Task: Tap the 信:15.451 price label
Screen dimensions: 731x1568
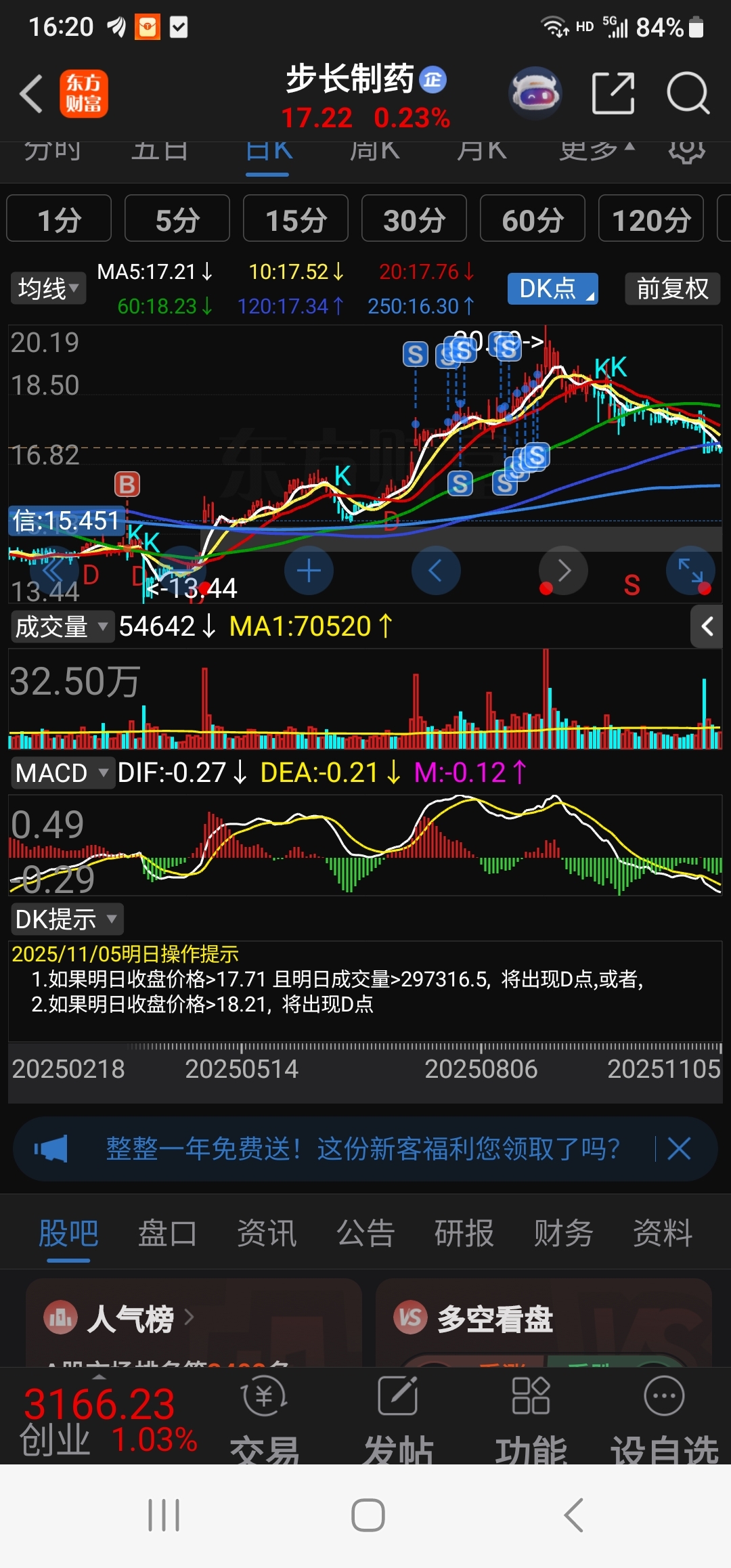Action: tap(66, 521)
